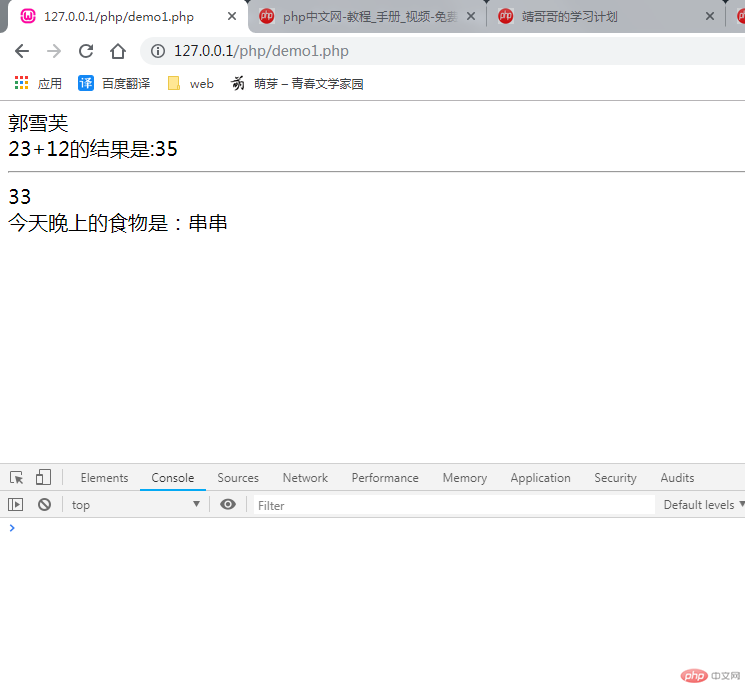Open the 百度翻译 bookmark
745x686 pixels.
point(114,84)
